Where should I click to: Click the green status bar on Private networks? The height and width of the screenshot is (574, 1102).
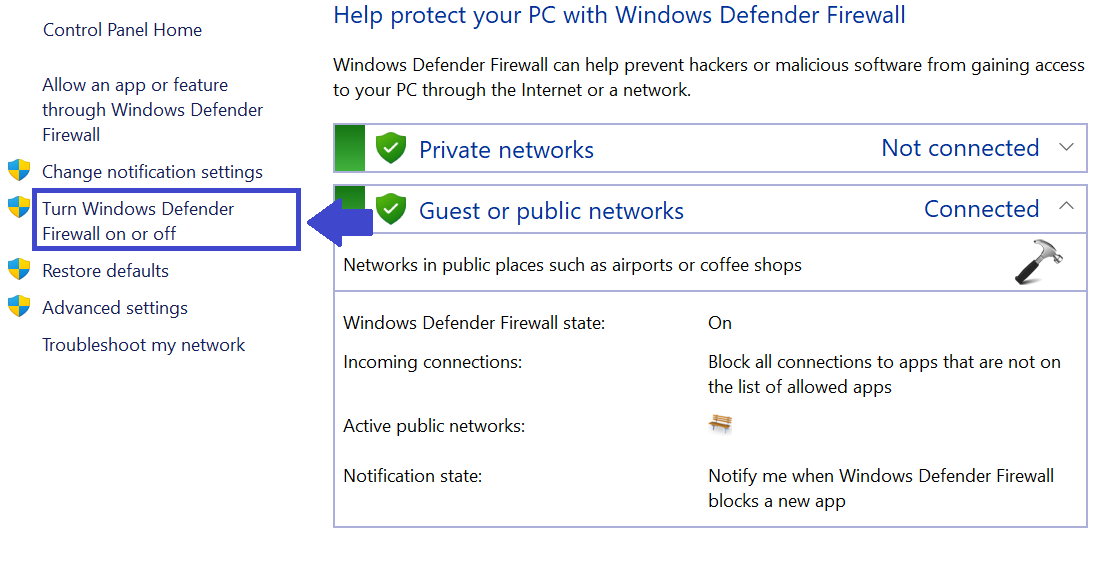pyautogui.click(x=350, y=149)
